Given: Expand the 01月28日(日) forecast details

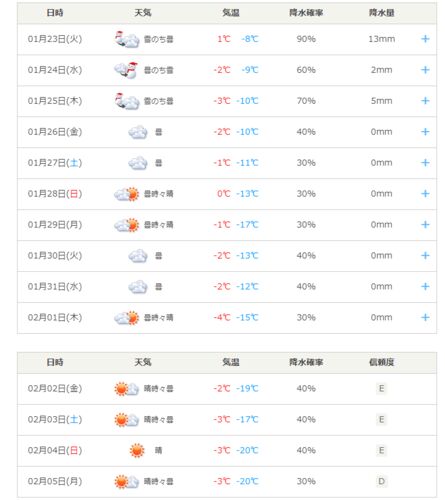Looking at the screenshot, I should point(425,194).
